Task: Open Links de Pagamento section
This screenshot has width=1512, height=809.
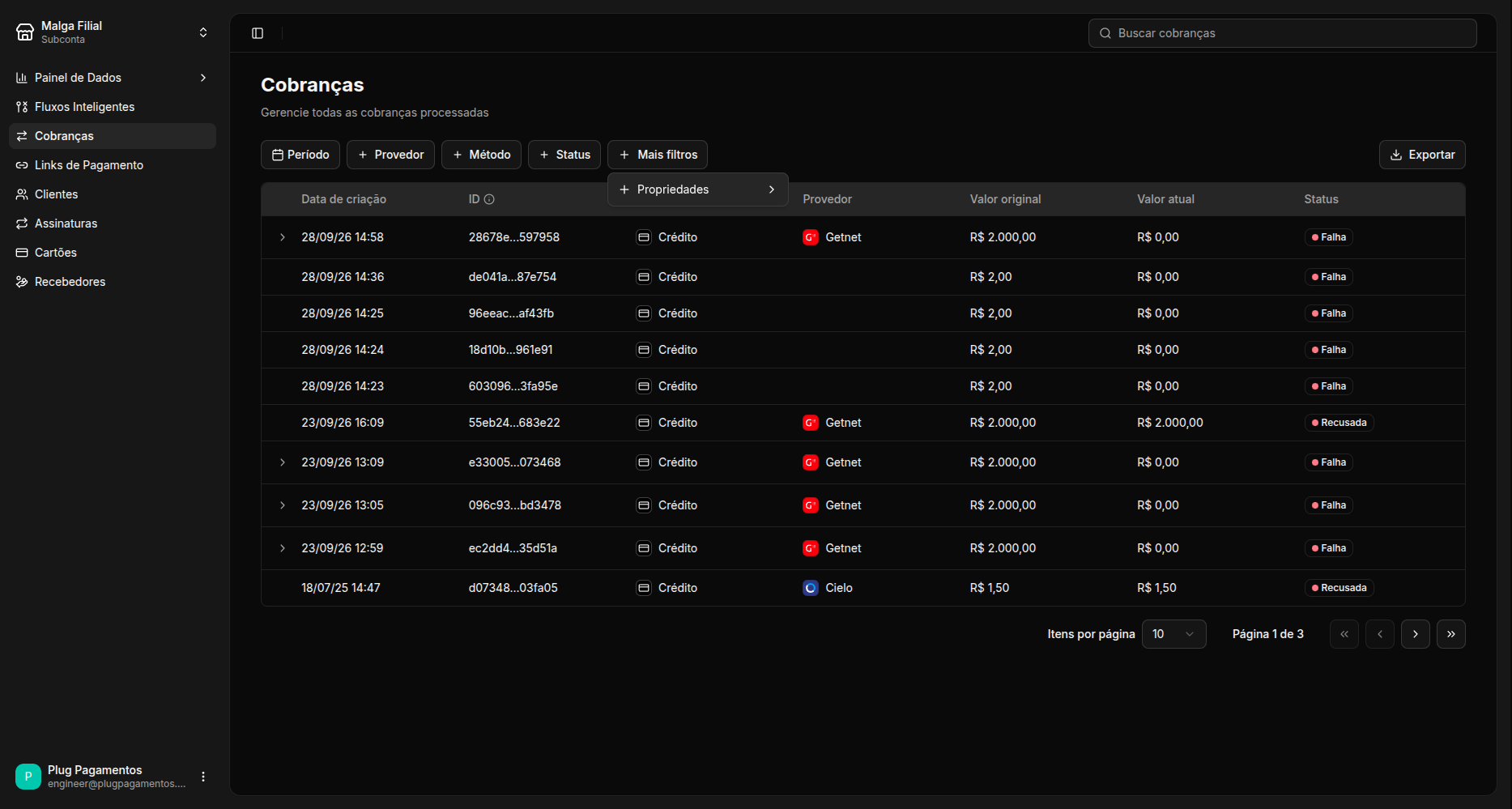Action: point(113,165)
